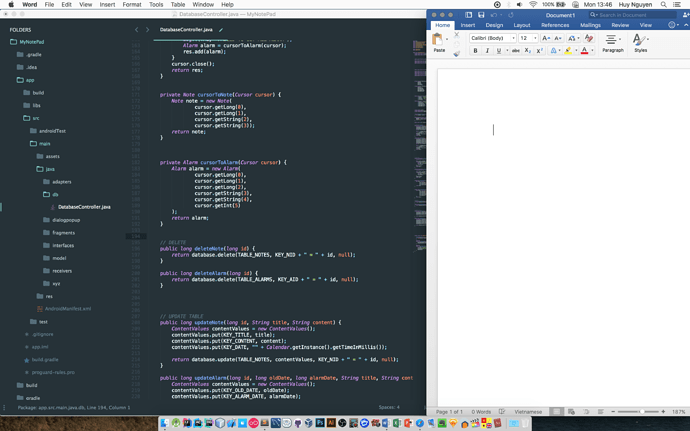Screen dimensions: 690x431
Task: Click the zoom slider handle in Word
Action: click(642, 412)
